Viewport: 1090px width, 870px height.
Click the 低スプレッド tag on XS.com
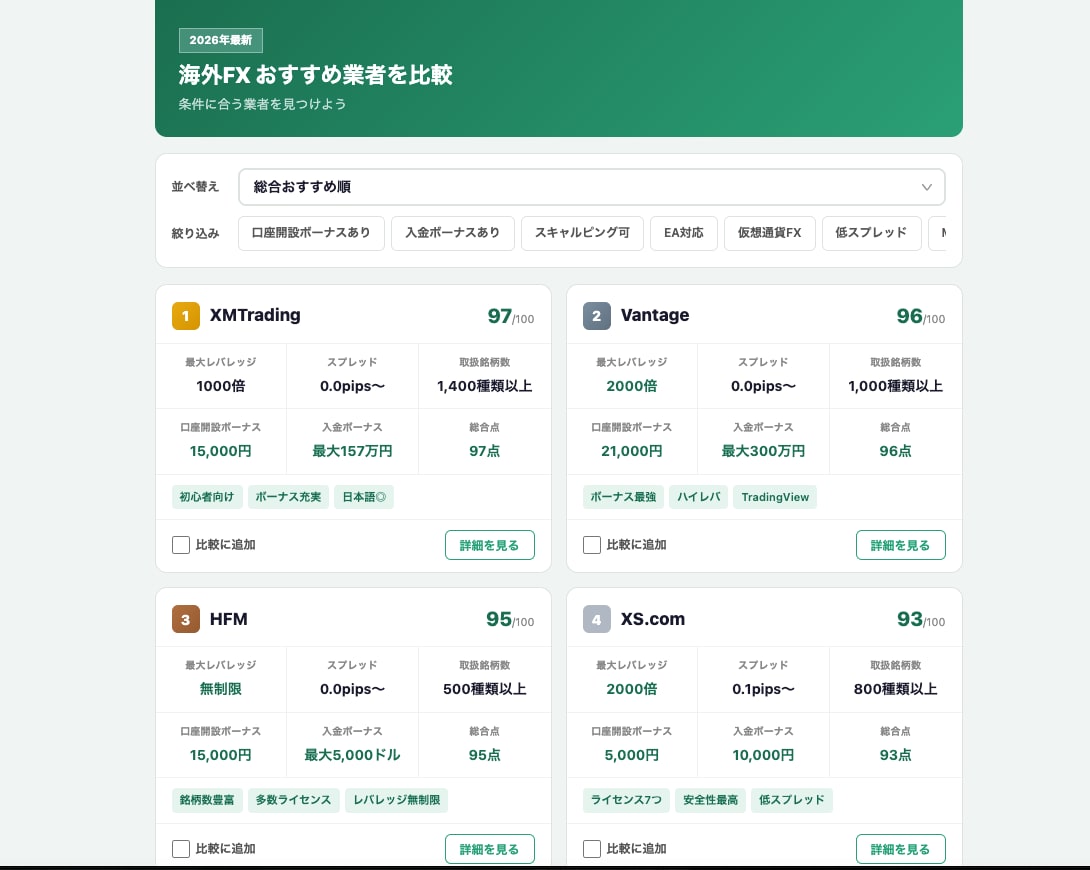[x=792, y=800]
